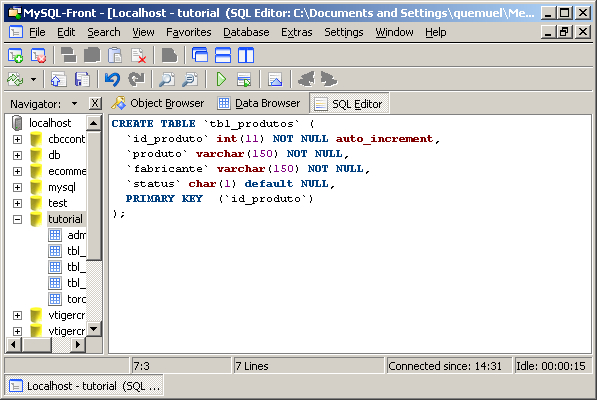Open the View menu

[143, 32]
